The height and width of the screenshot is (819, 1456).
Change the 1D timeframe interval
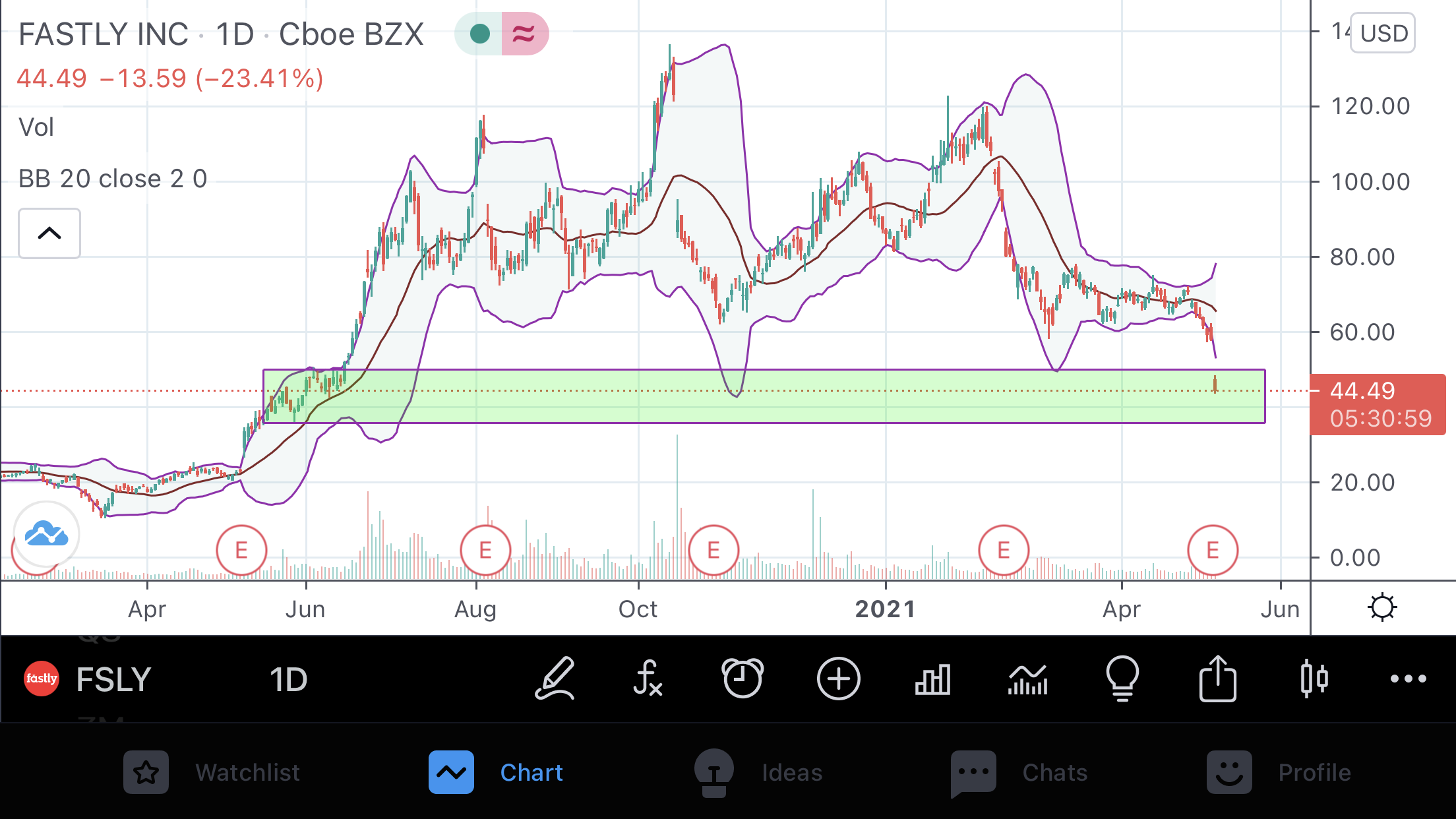pyautogui.click(x=288, y=679)
